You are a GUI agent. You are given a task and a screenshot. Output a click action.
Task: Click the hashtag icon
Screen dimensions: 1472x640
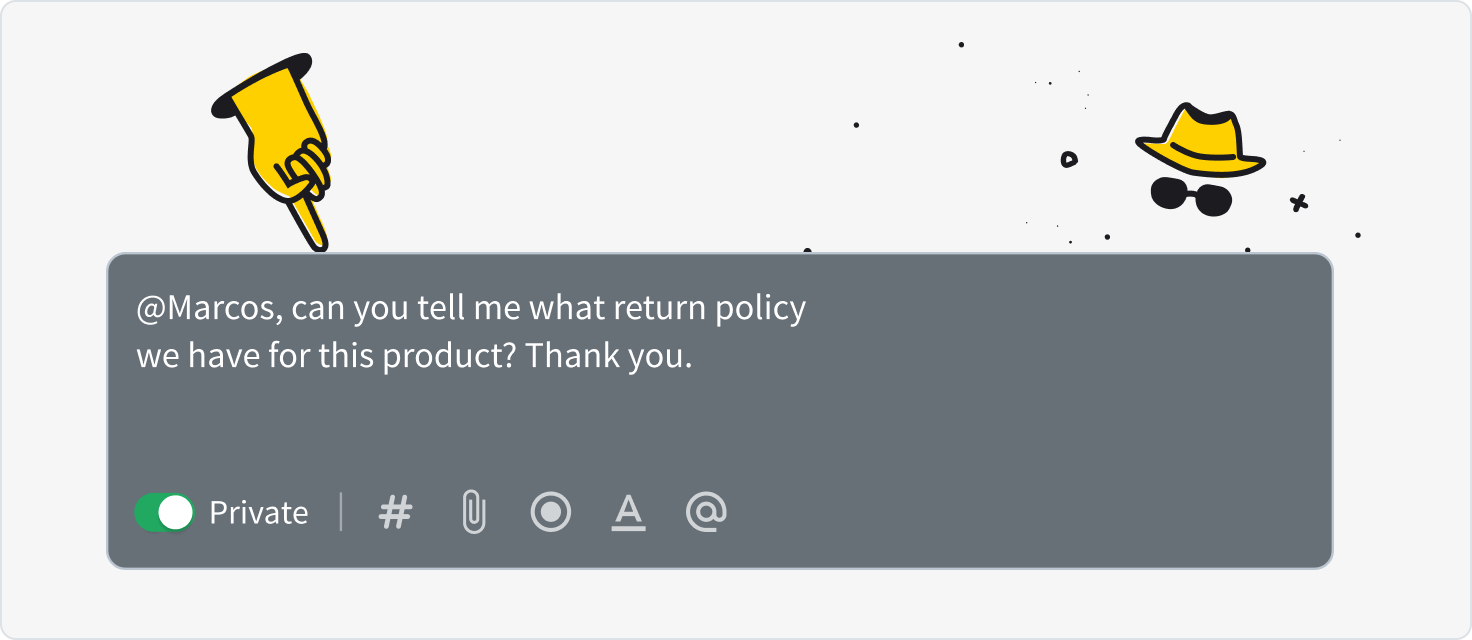point(395,513)
